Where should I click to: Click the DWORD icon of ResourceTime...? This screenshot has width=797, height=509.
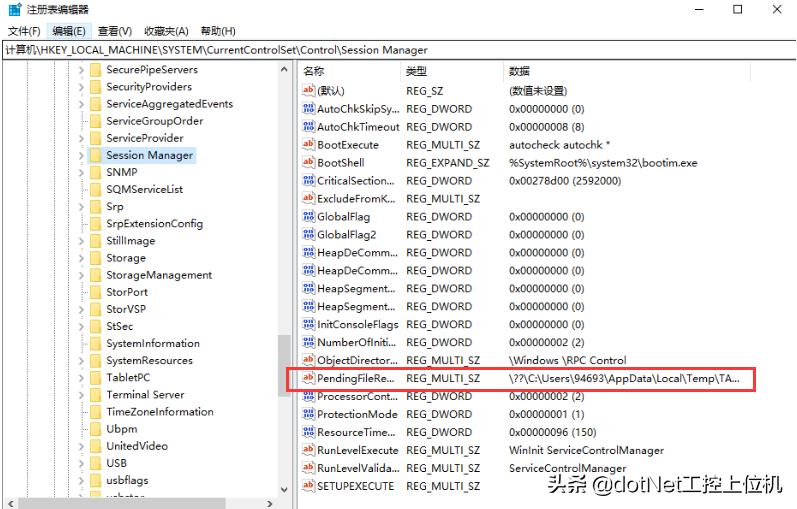[308, 432]
